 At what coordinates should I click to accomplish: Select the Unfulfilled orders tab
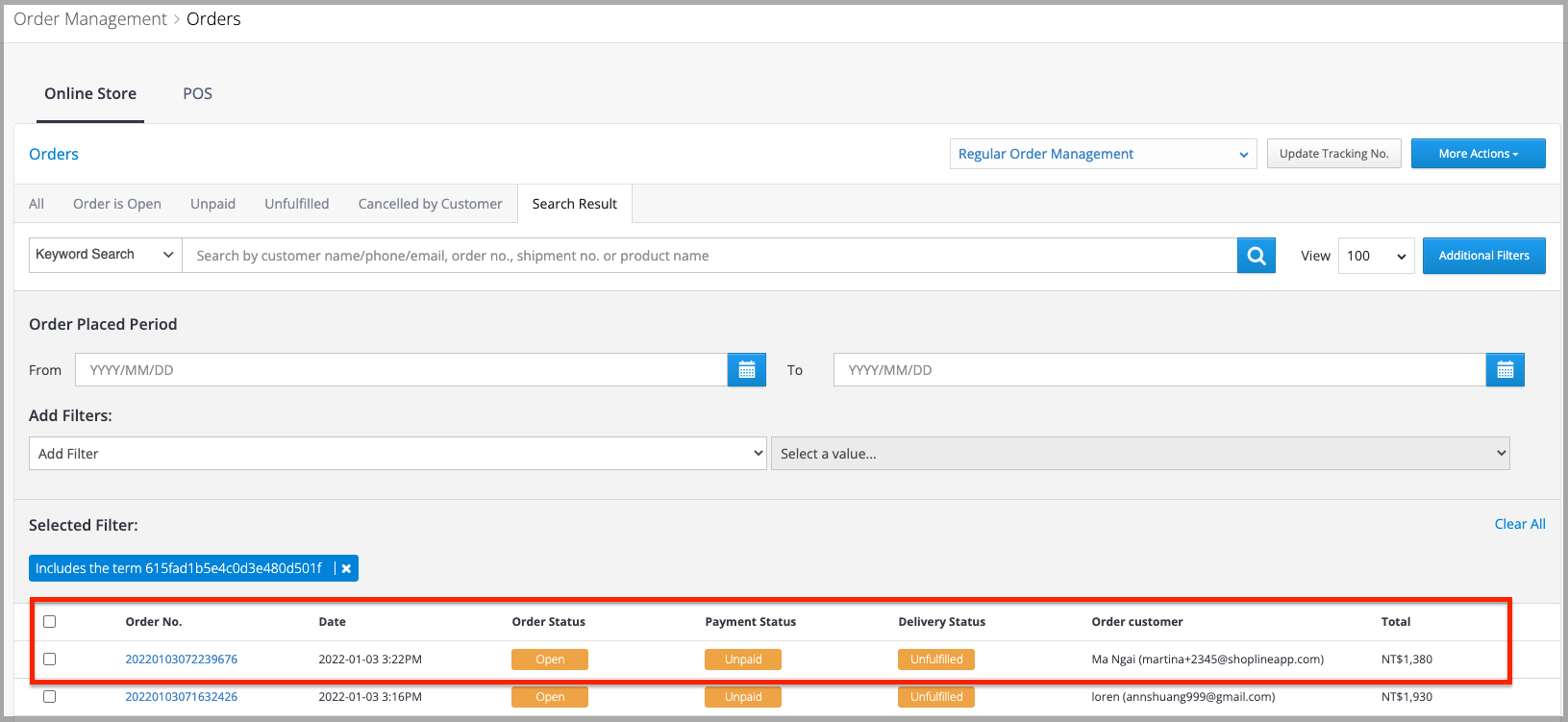pos(296,204)
